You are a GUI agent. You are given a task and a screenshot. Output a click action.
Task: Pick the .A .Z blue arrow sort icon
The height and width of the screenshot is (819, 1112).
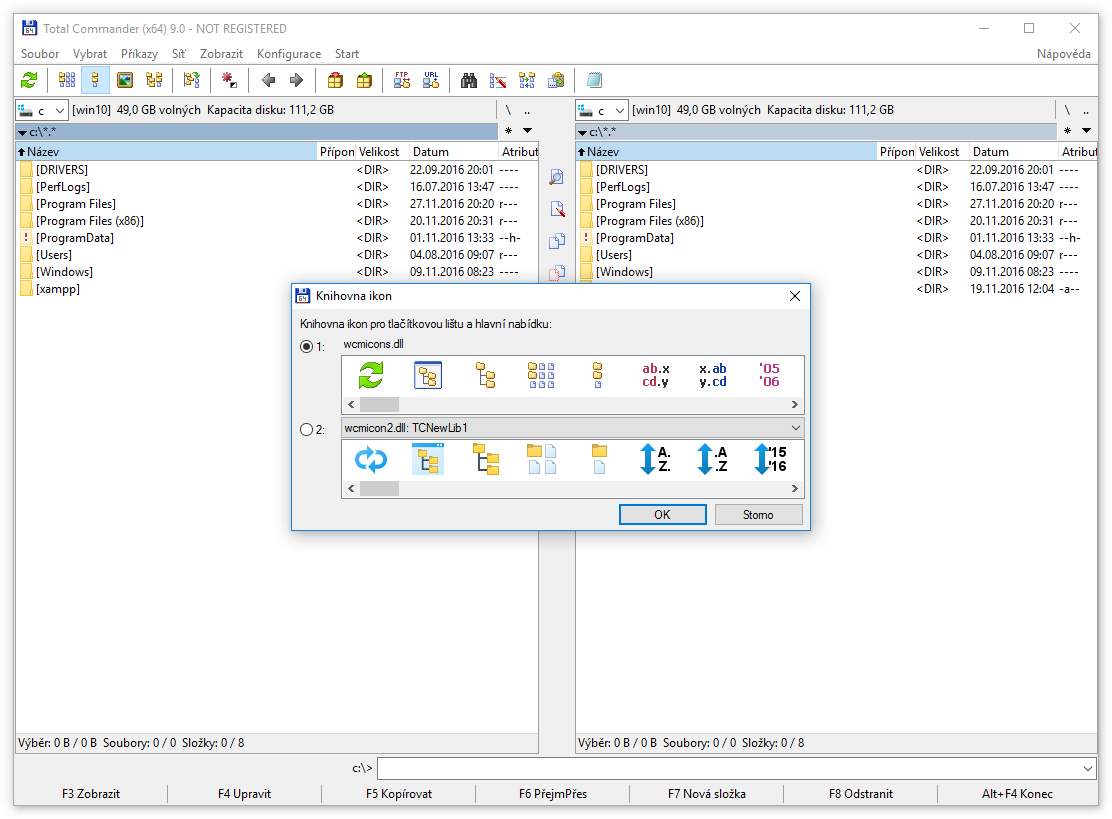pos(713,459)
